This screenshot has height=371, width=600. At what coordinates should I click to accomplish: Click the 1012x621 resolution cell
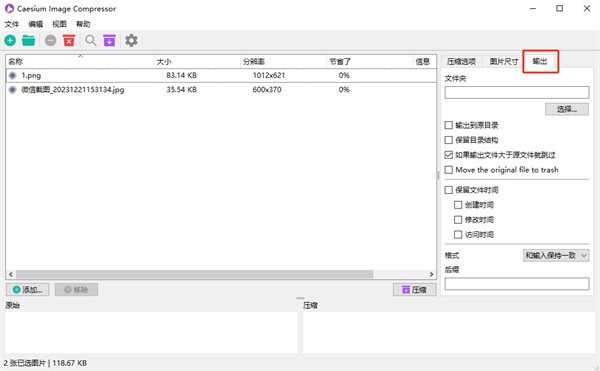click(x=269, y=75)
